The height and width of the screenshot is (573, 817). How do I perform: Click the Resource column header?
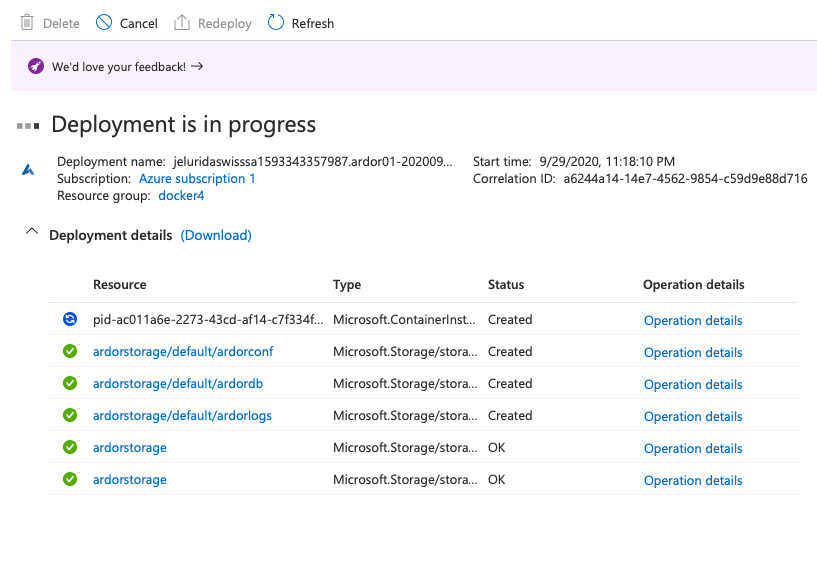(120, 284)
